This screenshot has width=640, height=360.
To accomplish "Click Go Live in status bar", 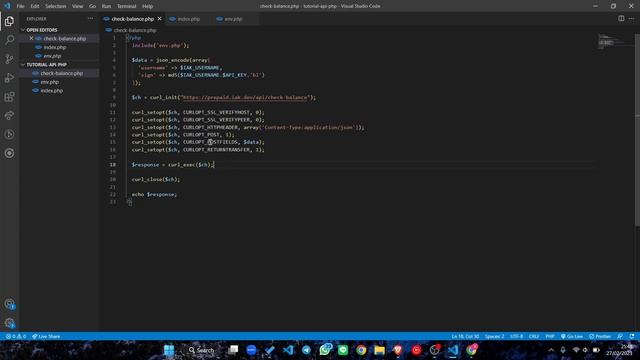I will 572,336.
